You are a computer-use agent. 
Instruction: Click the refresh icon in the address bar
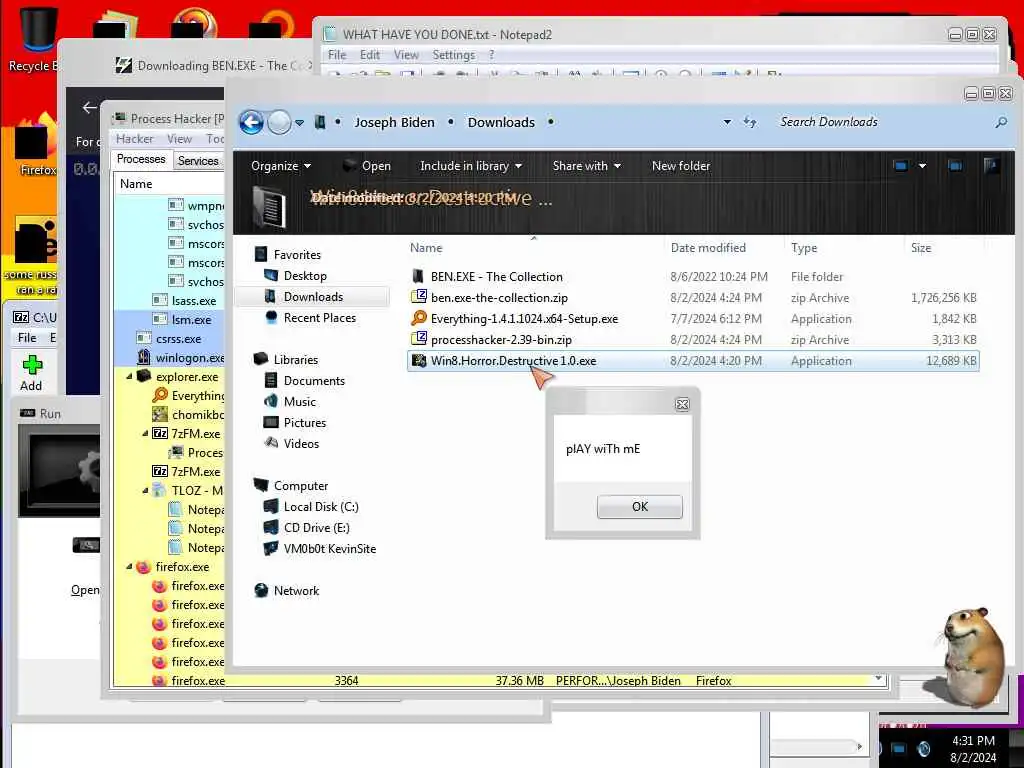coord(750,122)
